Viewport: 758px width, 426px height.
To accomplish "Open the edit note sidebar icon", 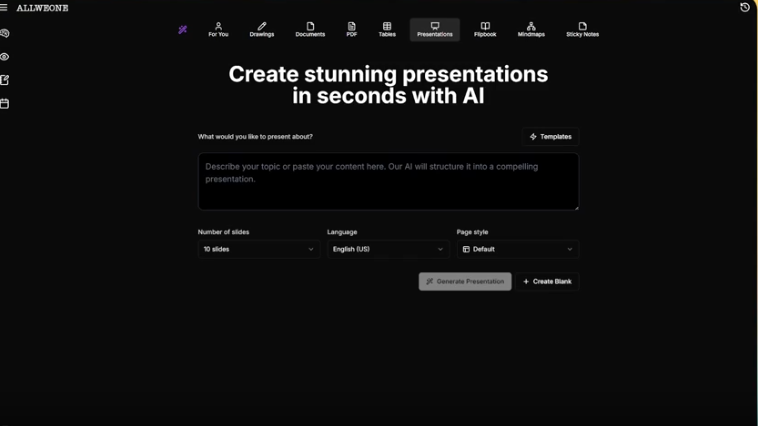I will tap(5, 80).
